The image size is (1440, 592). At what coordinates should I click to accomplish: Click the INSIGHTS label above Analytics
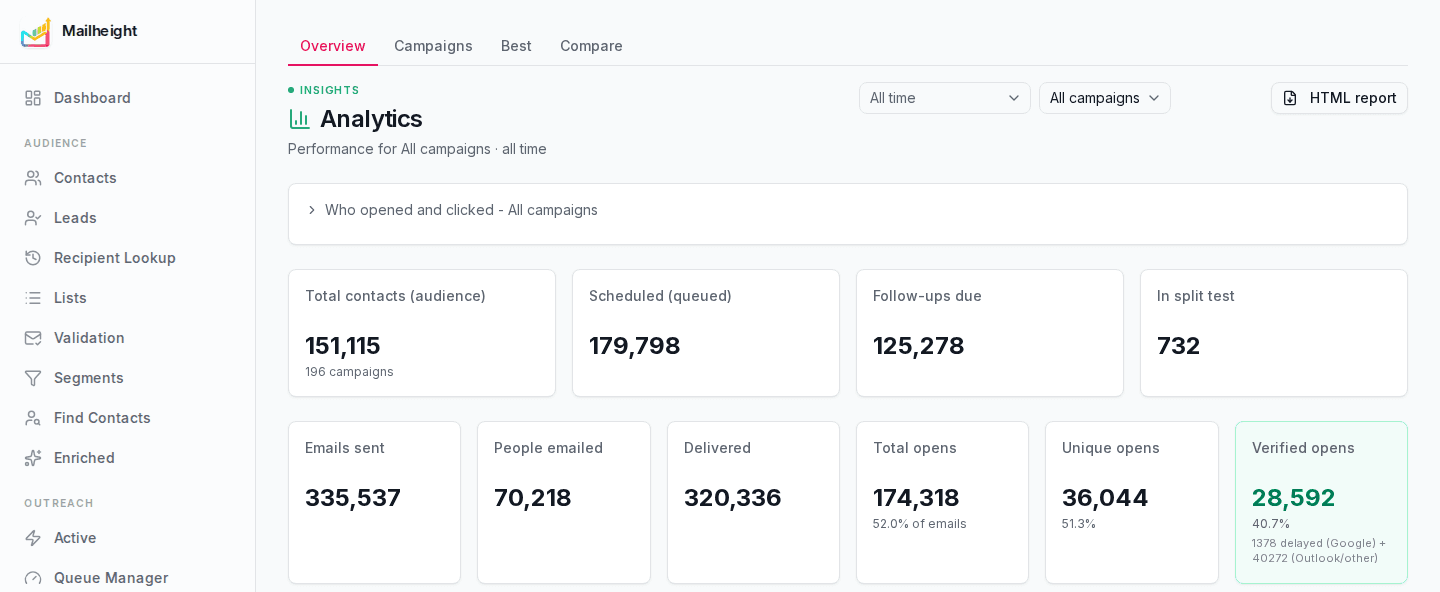[x=330, y=90]
